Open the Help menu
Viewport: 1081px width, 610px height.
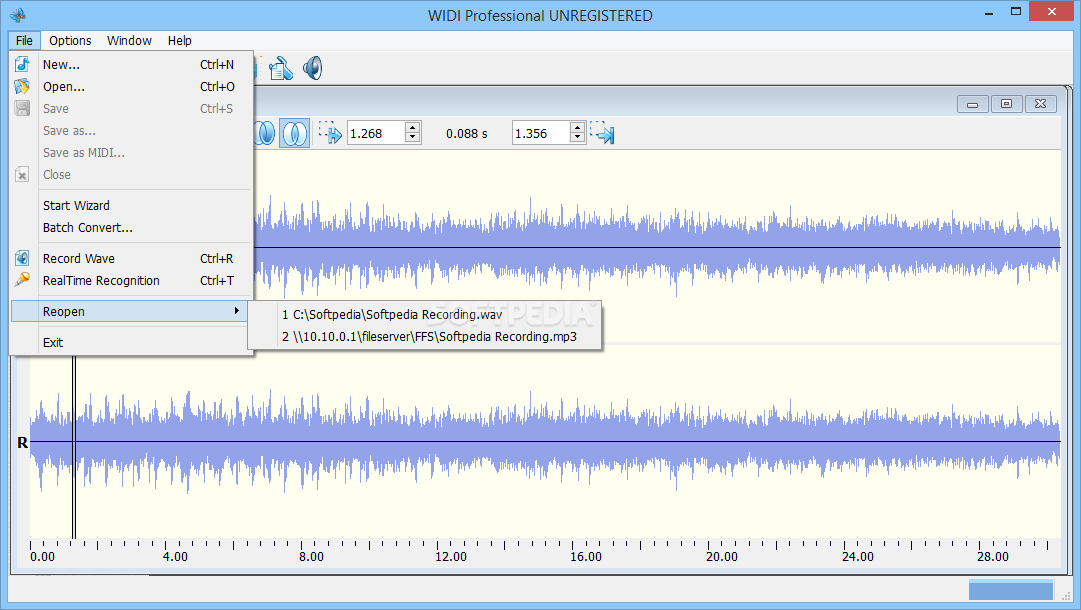coord(179,41)
